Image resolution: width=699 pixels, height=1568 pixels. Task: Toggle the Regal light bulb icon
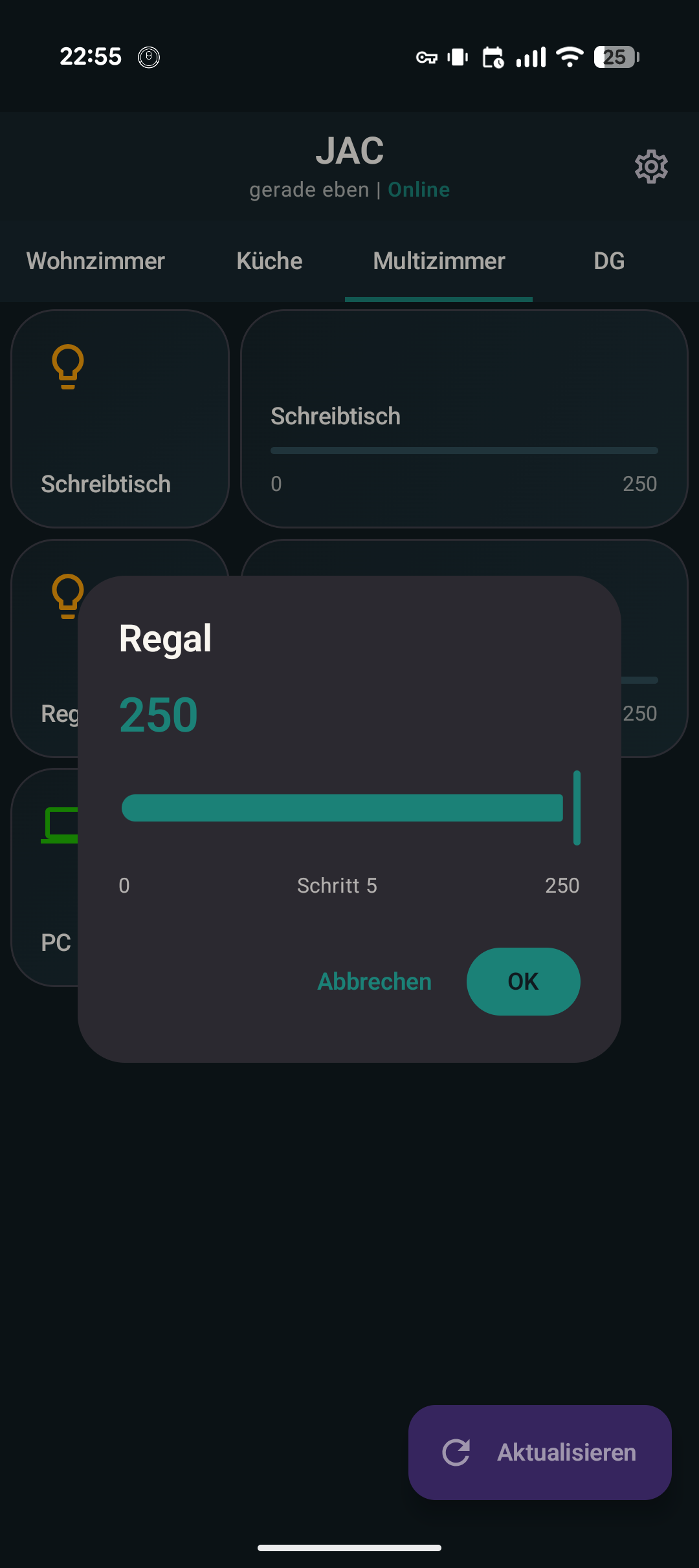[x=67, y=595]
